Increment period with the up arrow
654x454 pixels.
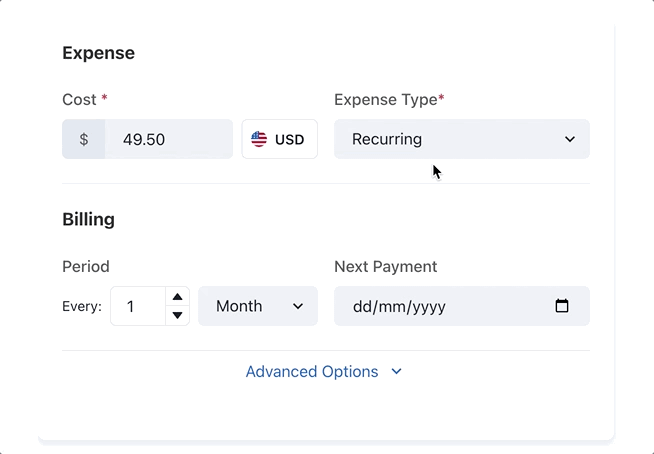(x=177, y=297)
